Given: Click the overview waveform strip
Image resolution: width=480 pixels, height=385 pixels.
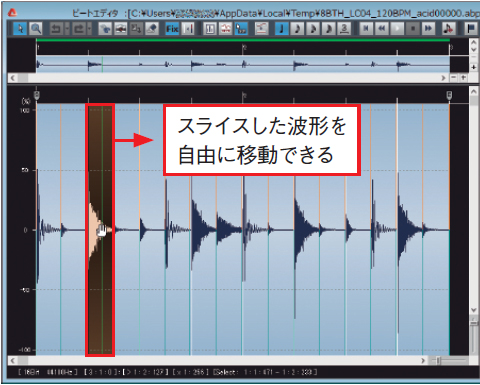Looking at the screenshot, I should click(x=243, y=64).
